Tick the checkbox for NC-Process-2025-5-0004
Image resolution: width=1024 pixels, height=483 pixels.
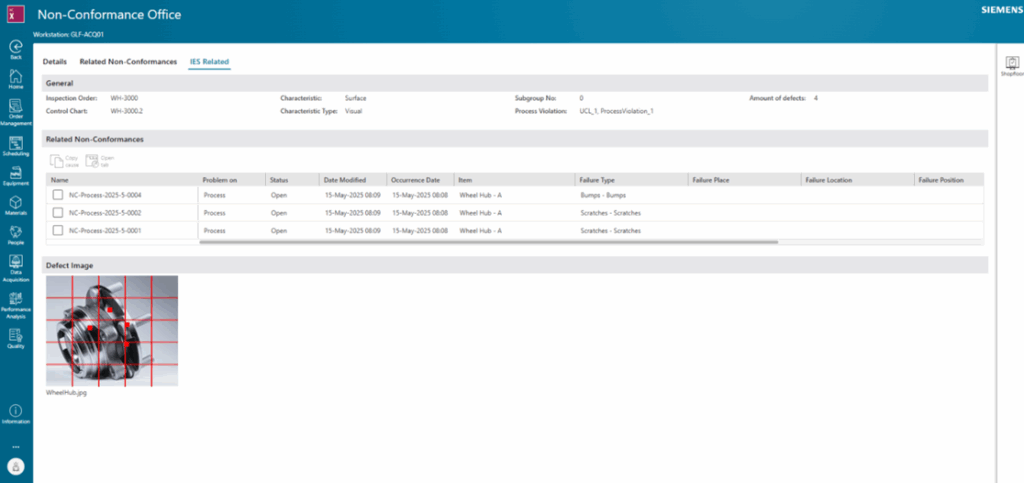pyautogui.click(x=58, y=195)
